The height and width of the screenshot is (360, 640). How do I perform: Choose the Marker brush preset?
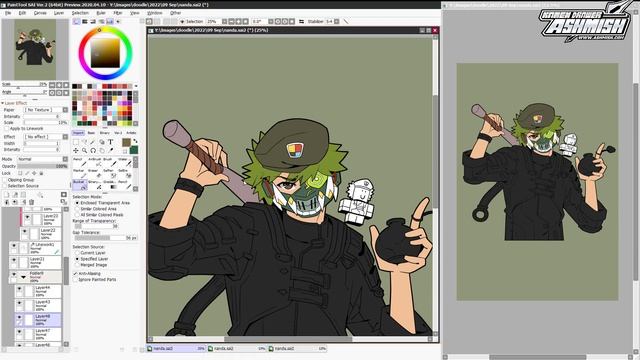[79, 173]
